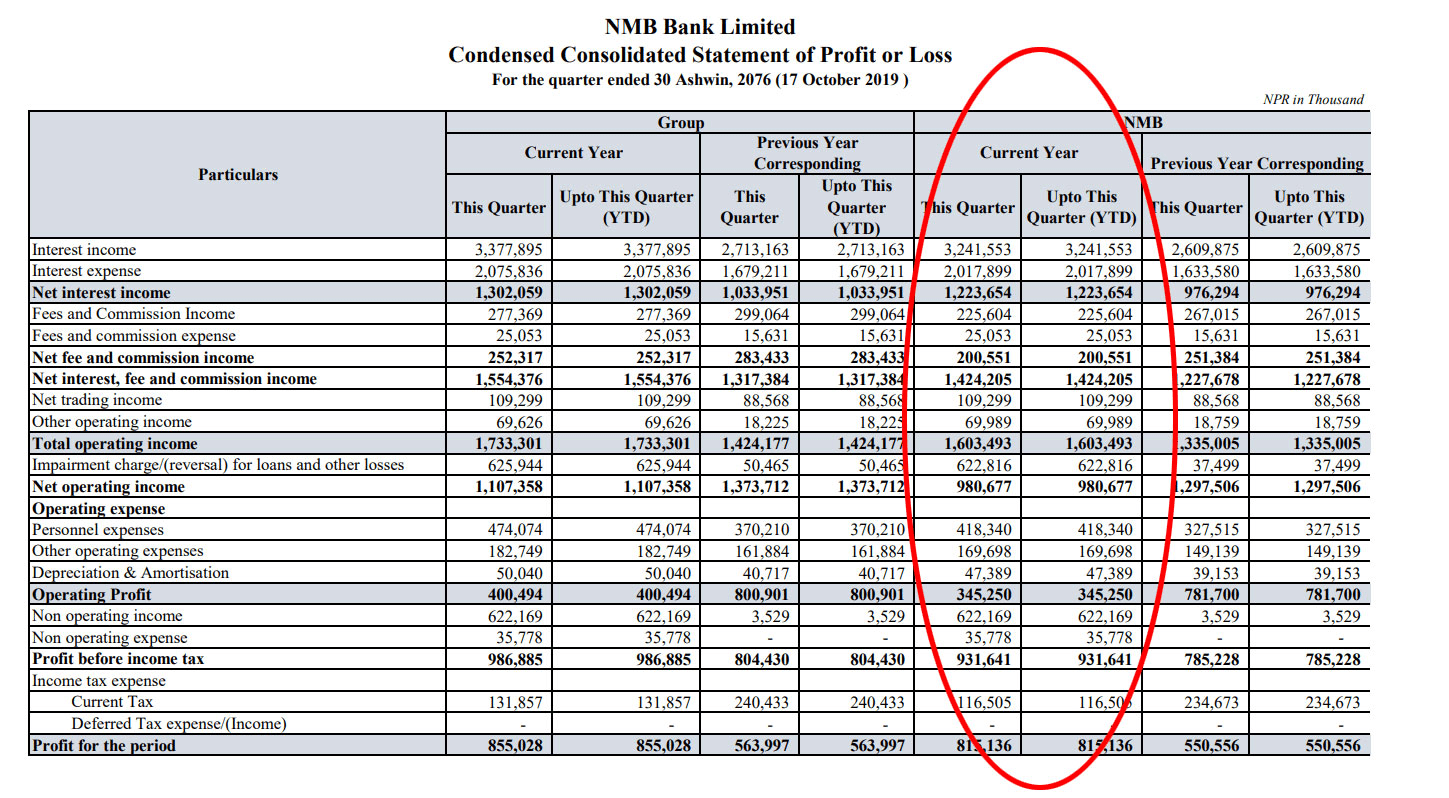This screenshot has width=1449, height=798.
Task: Select 'Current Year' header under Group
Action: pyautogui.click(x=573, y=153)
